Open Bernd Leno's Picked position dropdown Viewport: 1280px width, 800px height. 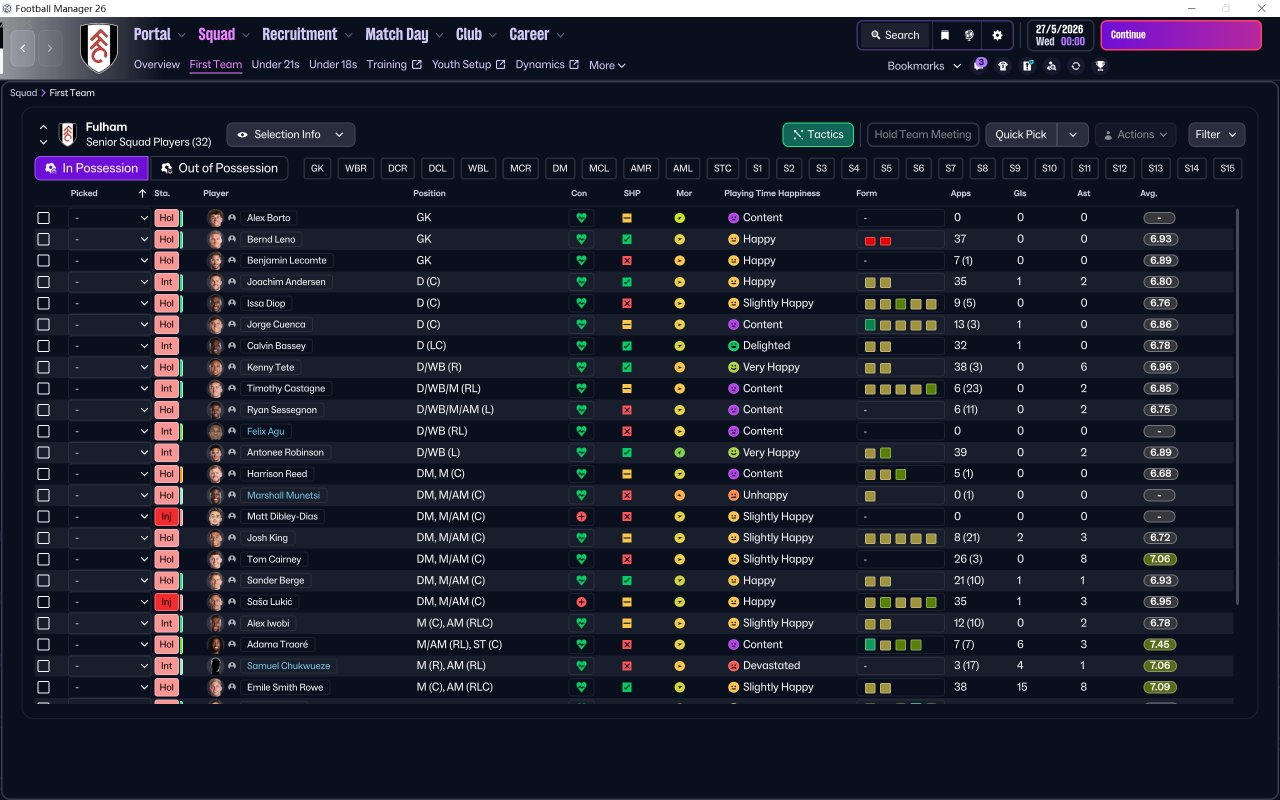[109, 239]
